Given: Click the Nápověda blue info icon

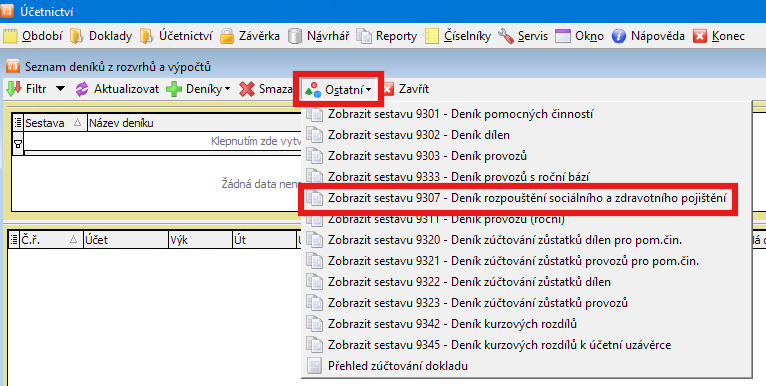Looking at the screenshot, I should pyautogui.click(x=619, y=36).
